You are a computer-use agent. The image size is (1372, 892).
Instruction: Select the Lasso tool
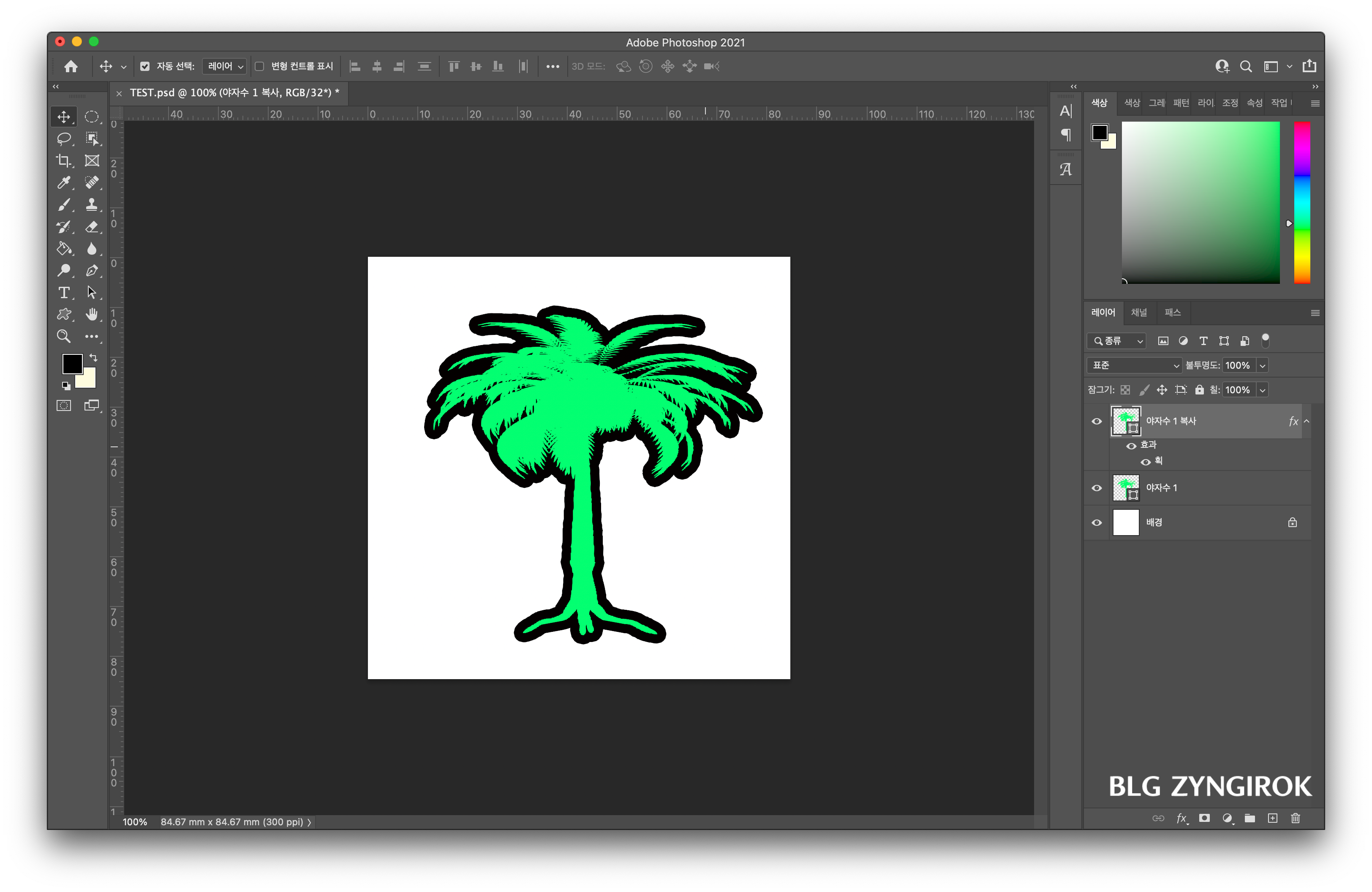(63, 139)
